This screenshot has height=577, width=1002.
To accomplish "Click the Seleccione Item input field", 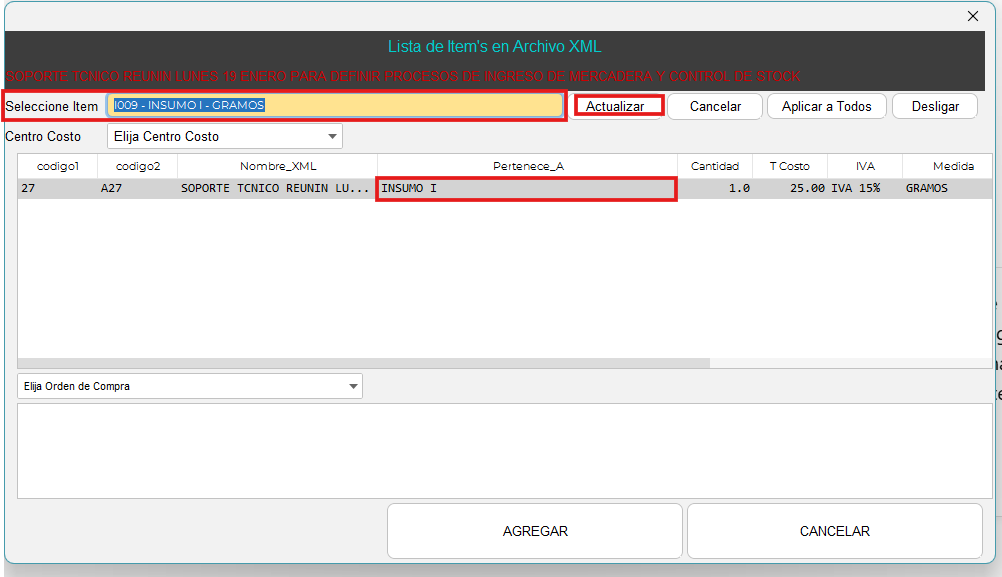I will tap(335, 105).
